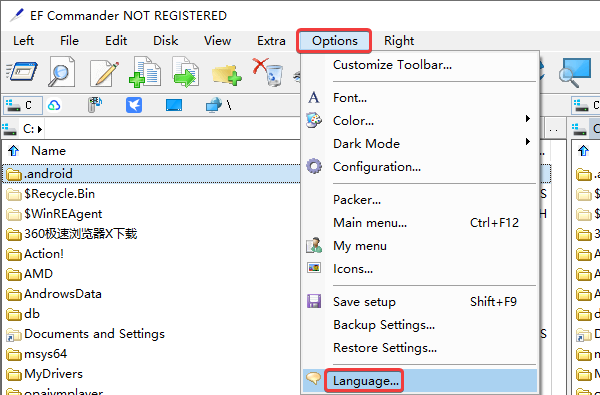The height and width of the screenshot is (395, 600).
Task: Expand the Color submenu arrow
Action: (528, 119)
